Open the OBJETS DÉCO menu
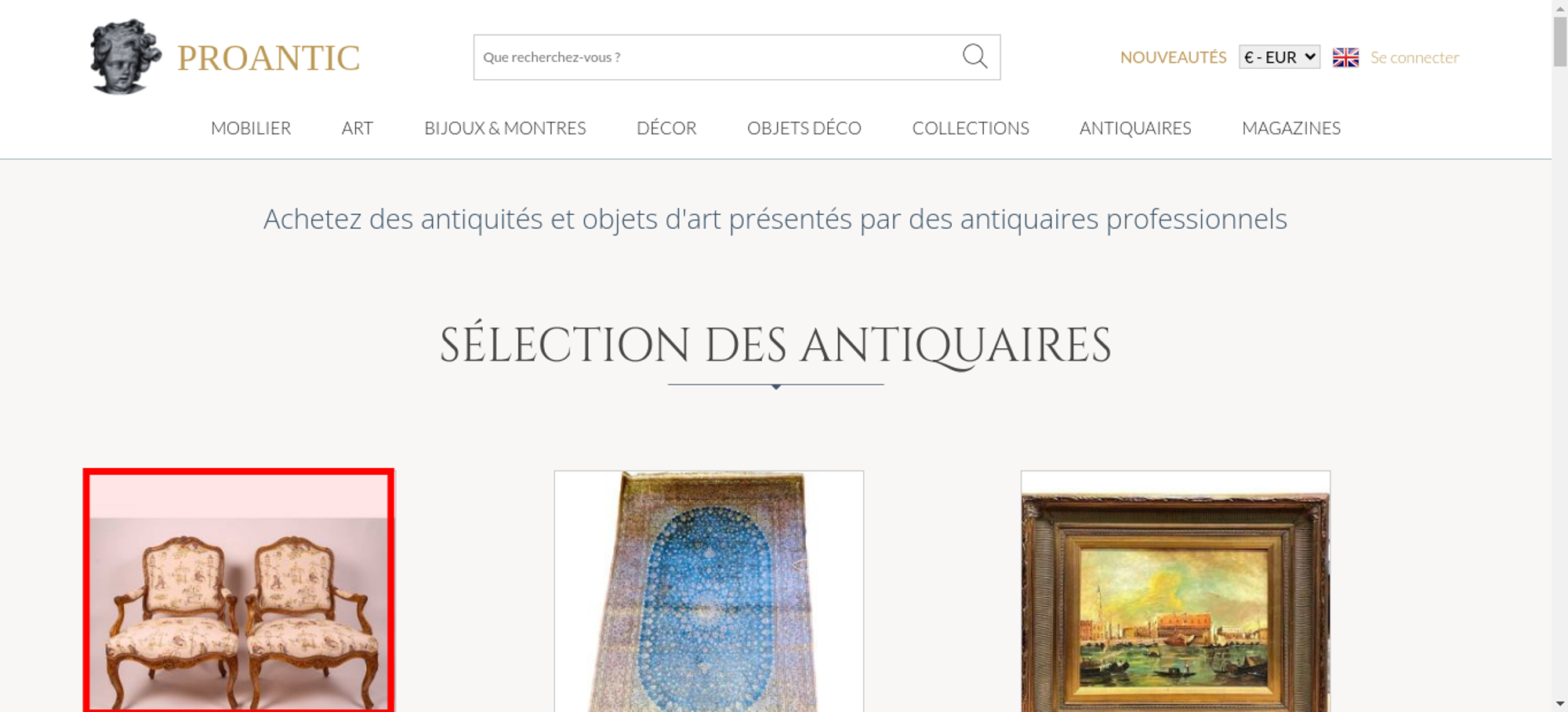 (804, 128)
